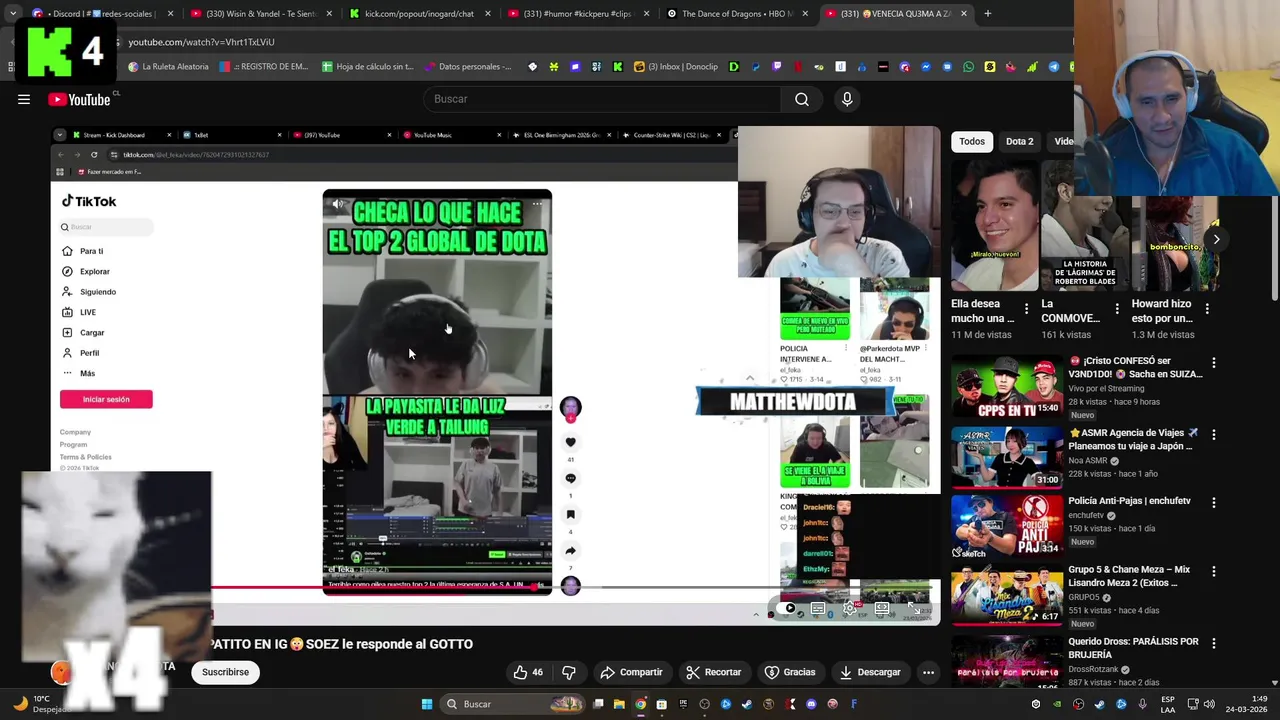Screen dimensions: 1280x720
Task: Click the Descargar button
Action: (869, 672)
